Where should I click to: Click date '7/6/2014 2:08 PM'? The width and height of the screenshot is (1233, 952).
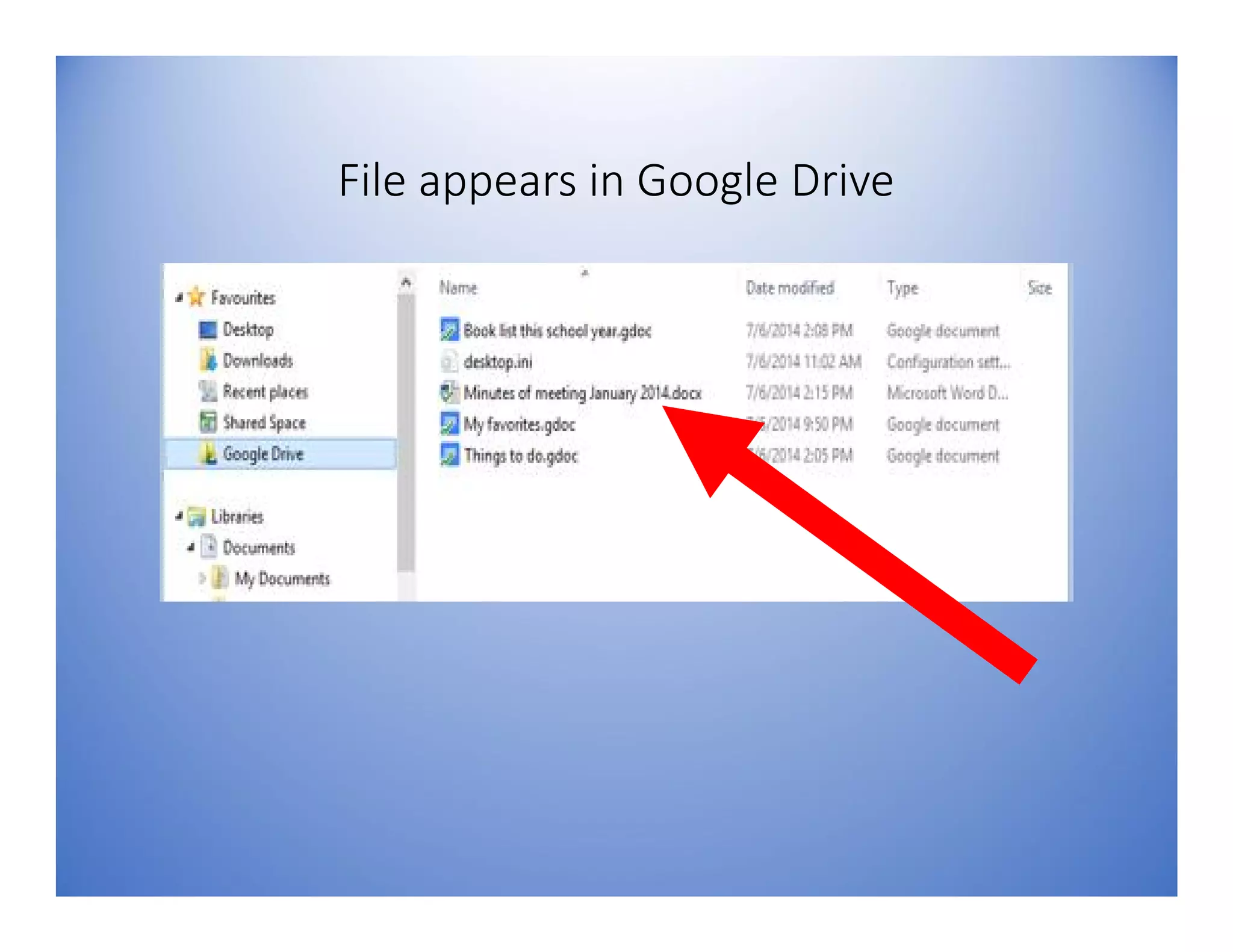pos(800,330)
